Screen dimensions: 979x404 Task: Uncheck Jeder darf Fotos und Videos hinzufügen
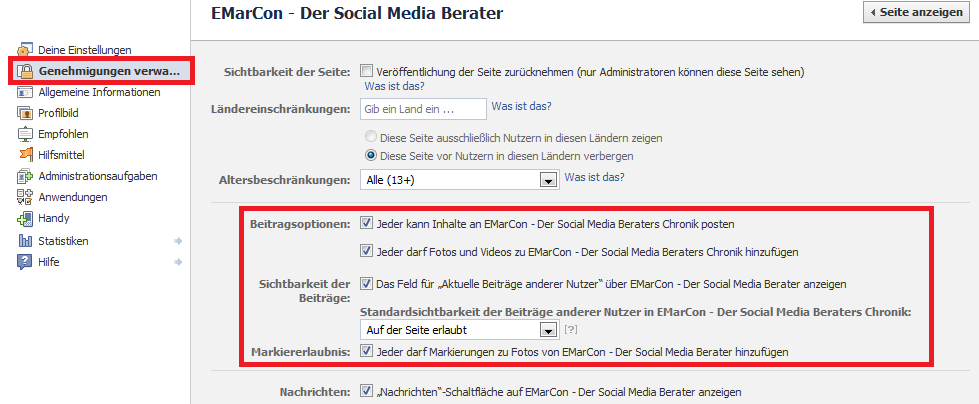coord(367,252)
